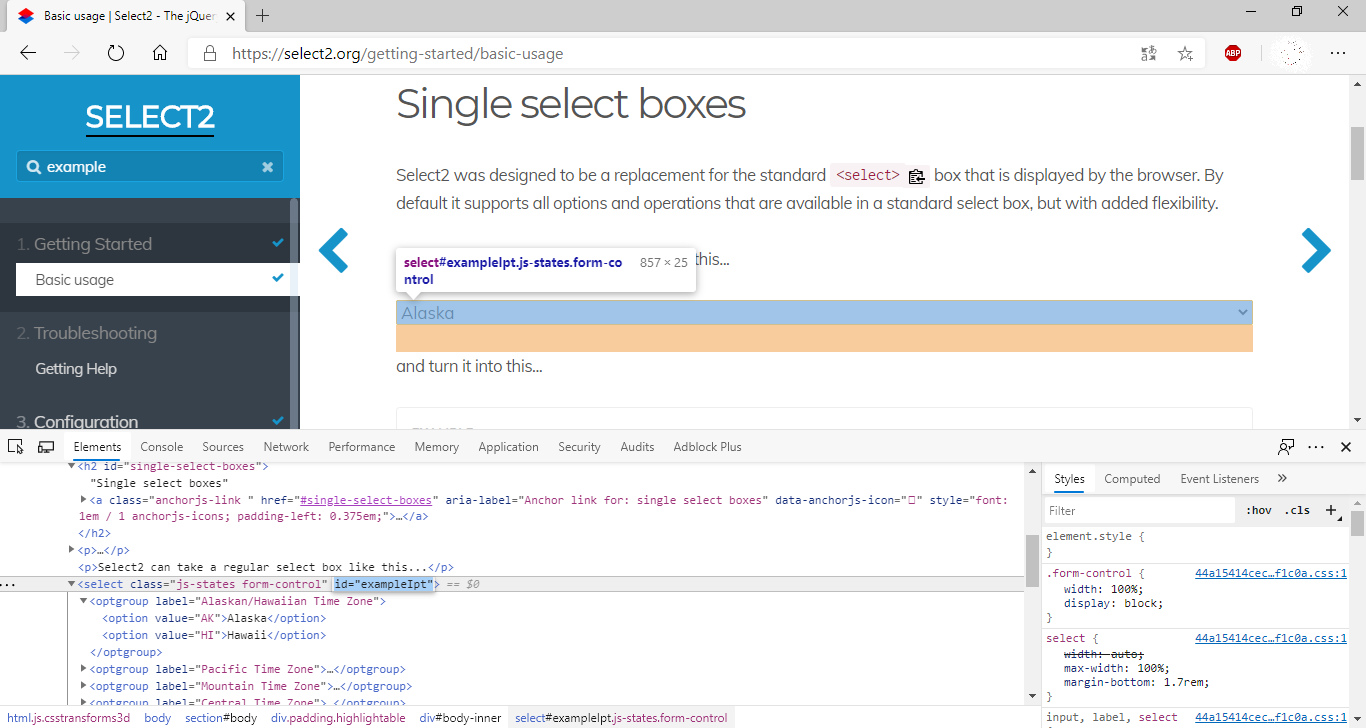Image resolution: width=1366 pixels, height=728 pixels.
Task: Expand the Pacific Time Zone optgroup
Action: click(x=84, y=669)
